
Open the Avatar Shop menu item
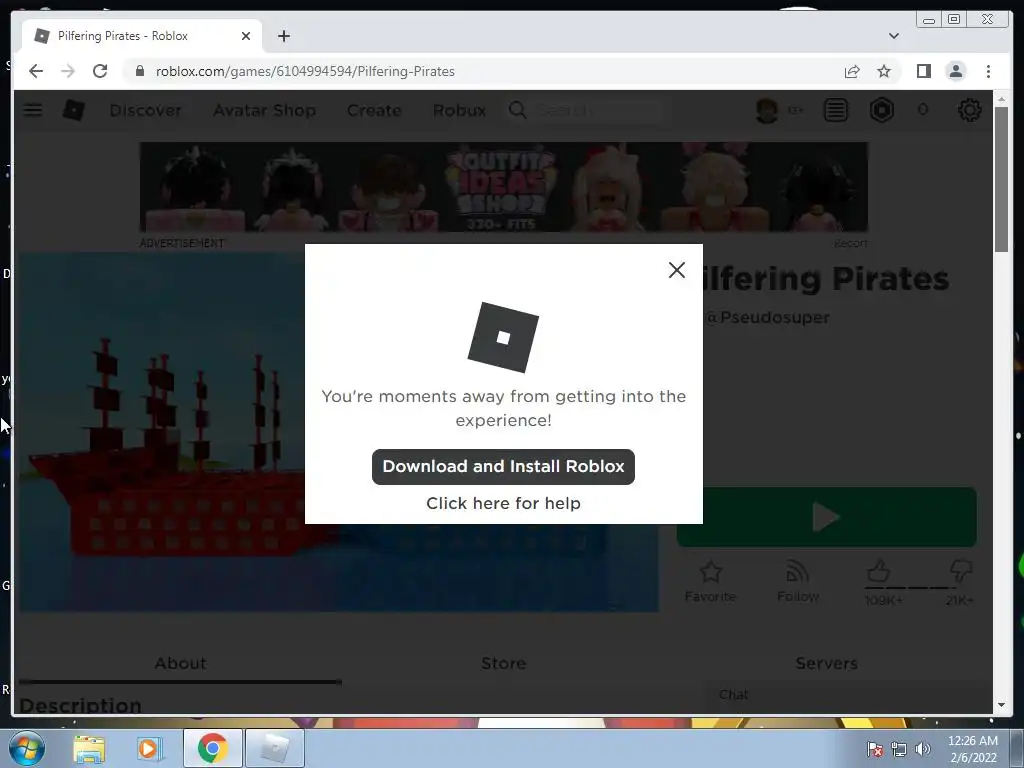tap(264, 110)
